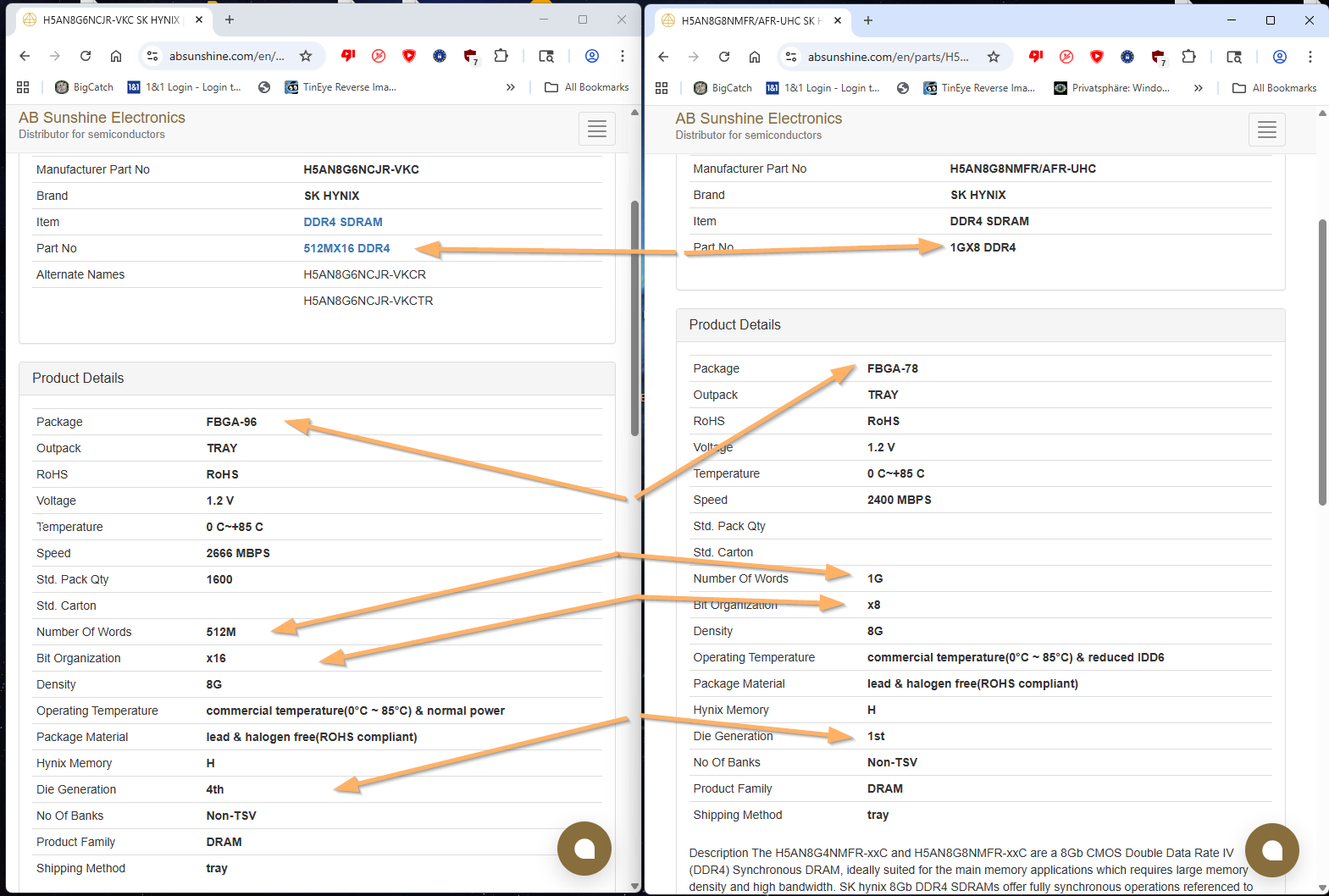The height and width of the screenshot is (896, 1329).
Task: Open hamburger menu on right AB Sunshine page
Action: (1267, 130)
